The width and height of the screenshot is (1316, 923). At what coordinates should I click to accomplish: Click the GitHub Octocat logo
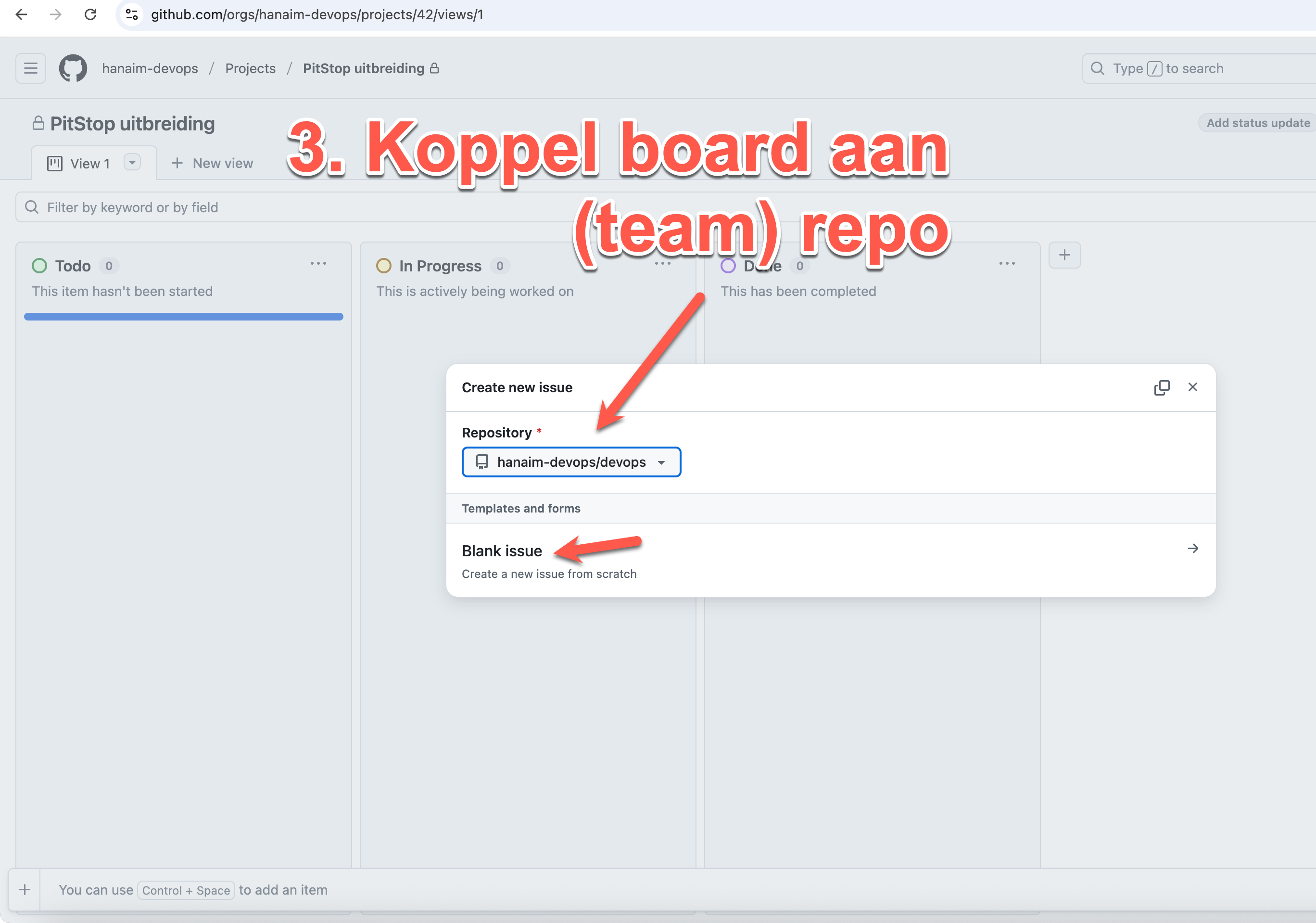coord(73,68)
